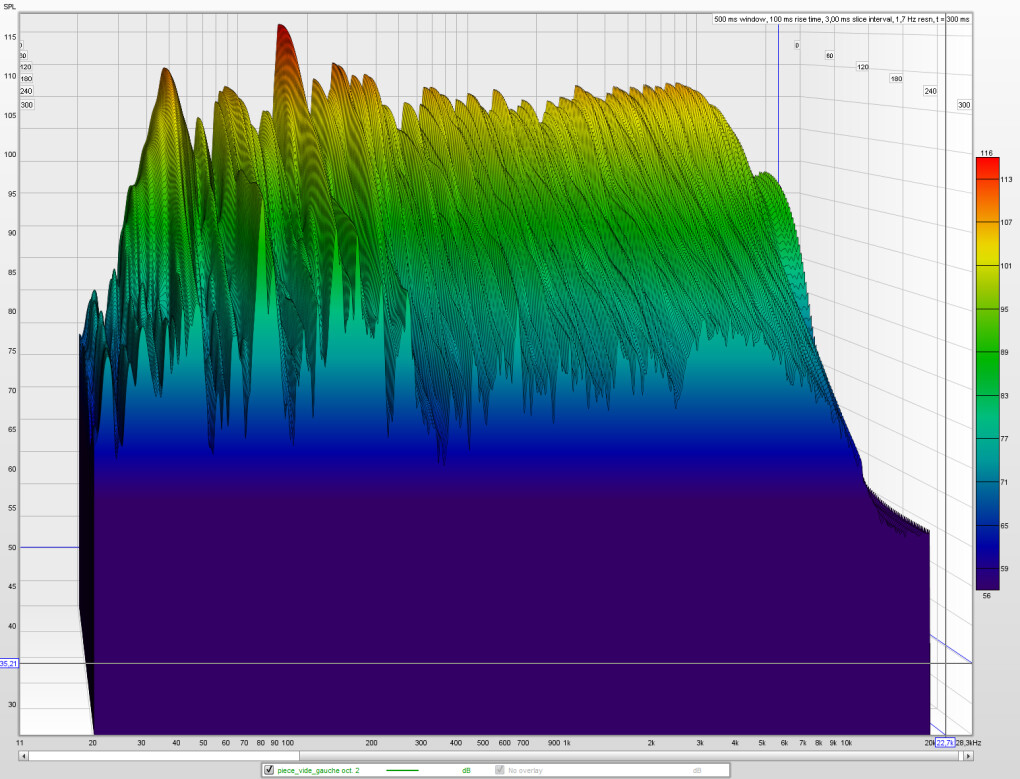Screen dimensions: 1020x779
Task: Click the horizontal scrollbar right arrow
Action: click(968, 756)
